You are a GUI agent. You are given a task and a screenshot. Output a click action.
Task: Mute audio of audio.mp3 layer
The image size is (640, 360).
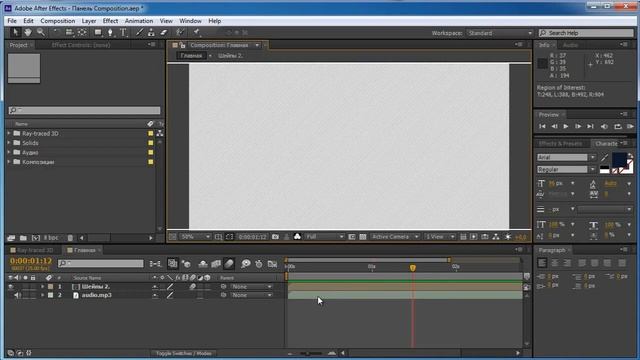[x=17, y=295]
